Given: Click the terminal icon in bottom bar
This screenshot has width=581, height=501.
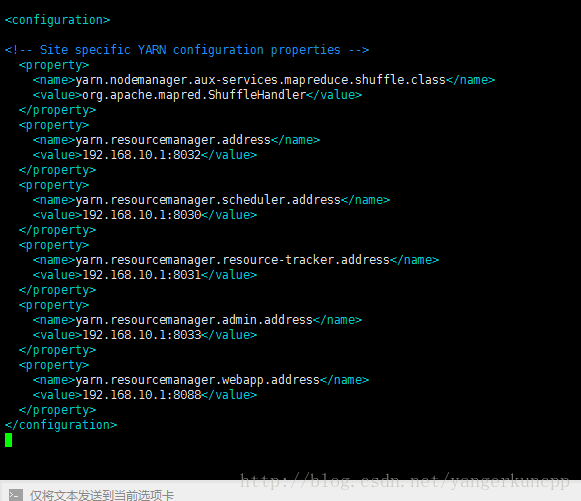Looking at the screenshot, I should click(16, 495).
